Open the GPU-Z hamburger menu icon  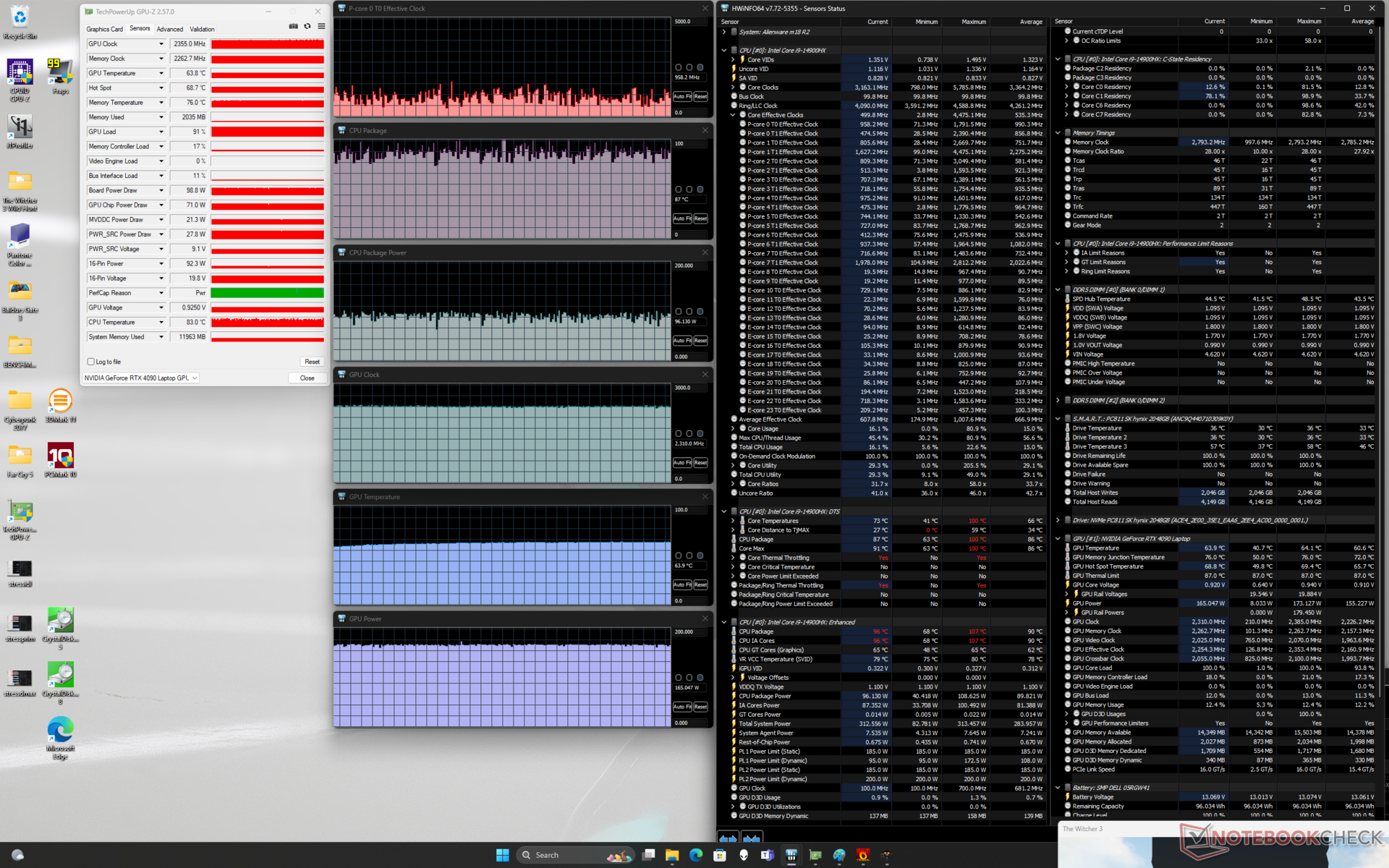pyautogui.click(x=321, y=26)
